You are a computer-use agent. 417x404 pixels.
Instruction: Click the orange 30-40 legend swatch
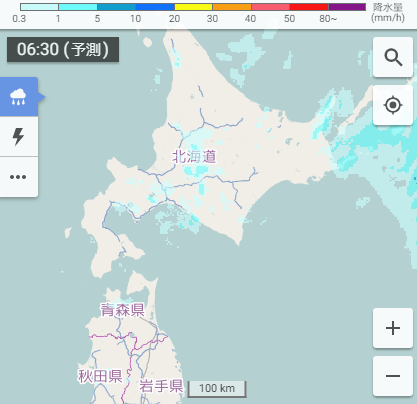click(x=232, y=7)
